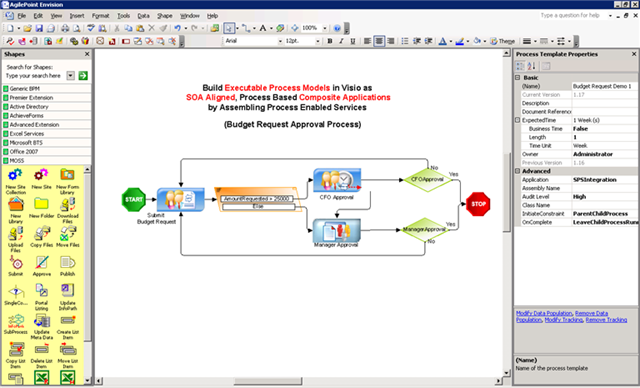Screen dimensions: 640x388
Task: Click the Manager Approval activity shape
Action: click(x=337, y=231)
